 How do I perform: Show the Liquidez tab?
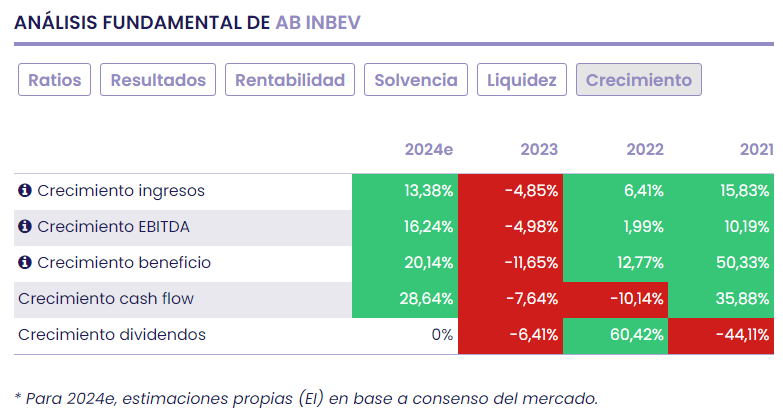pyautogui.click(x=522, y=80)
